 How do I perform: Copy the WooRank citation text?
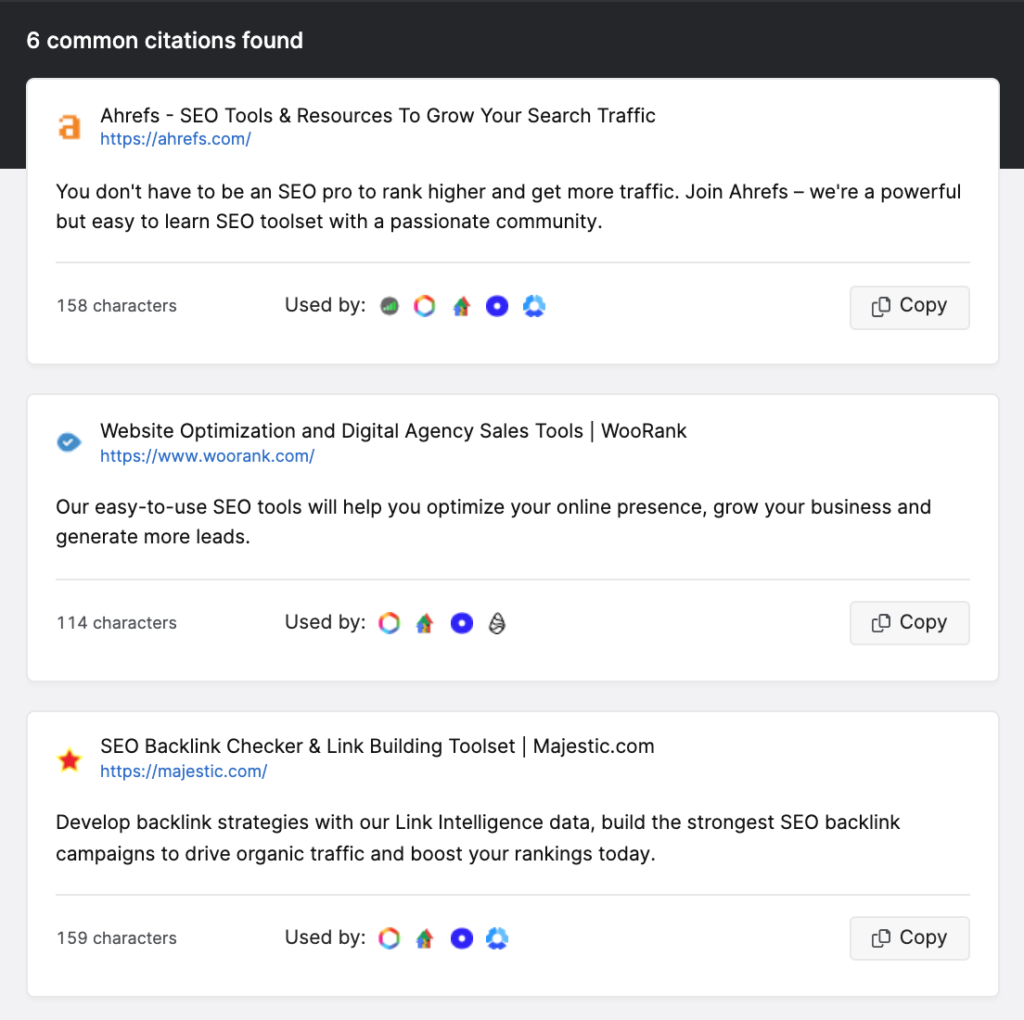click(909, 623)
